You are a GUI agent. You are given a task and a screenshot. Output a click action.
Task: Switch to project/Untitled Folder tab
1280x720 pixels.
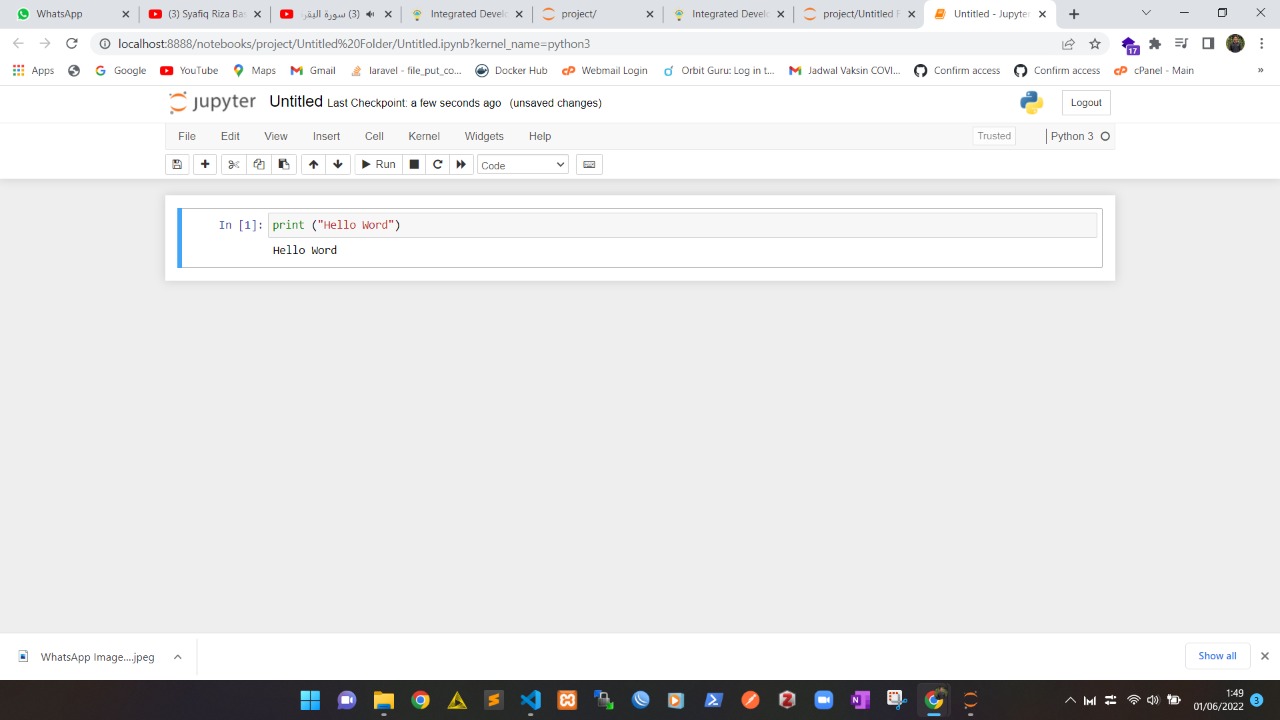(859, 14)
